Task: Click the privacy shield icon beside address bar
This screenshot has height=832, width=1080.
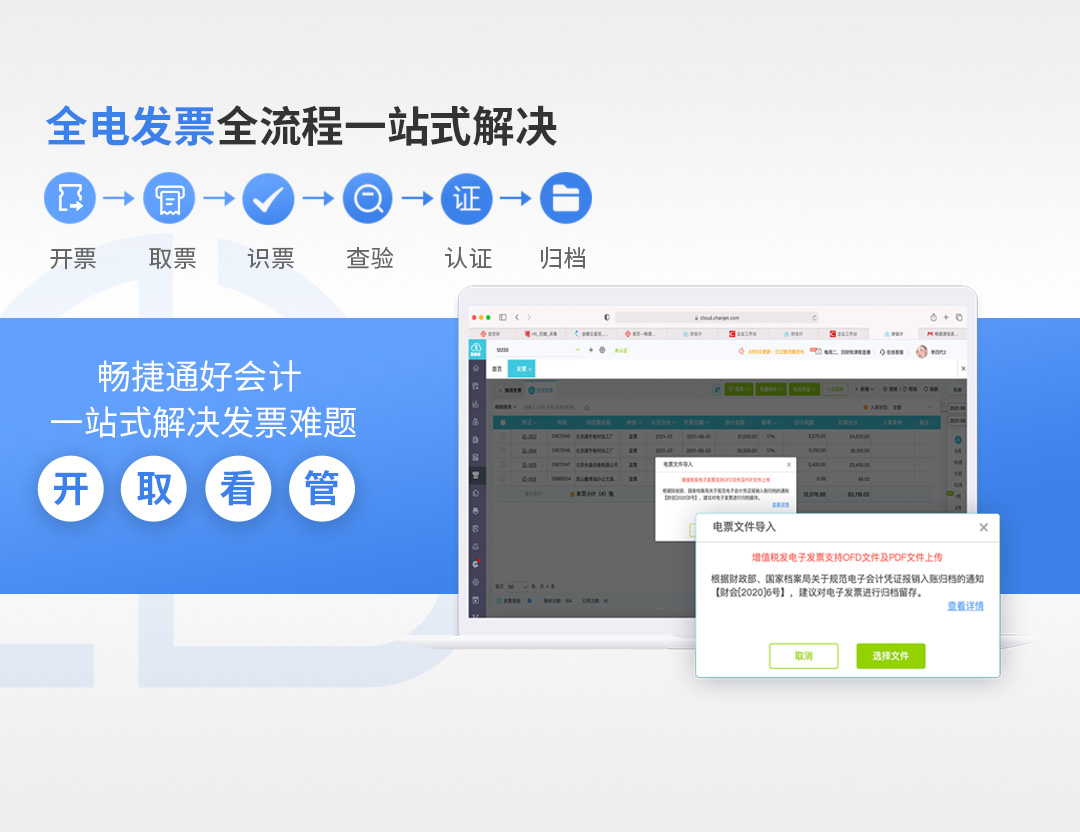Action: tap(607, 317)
